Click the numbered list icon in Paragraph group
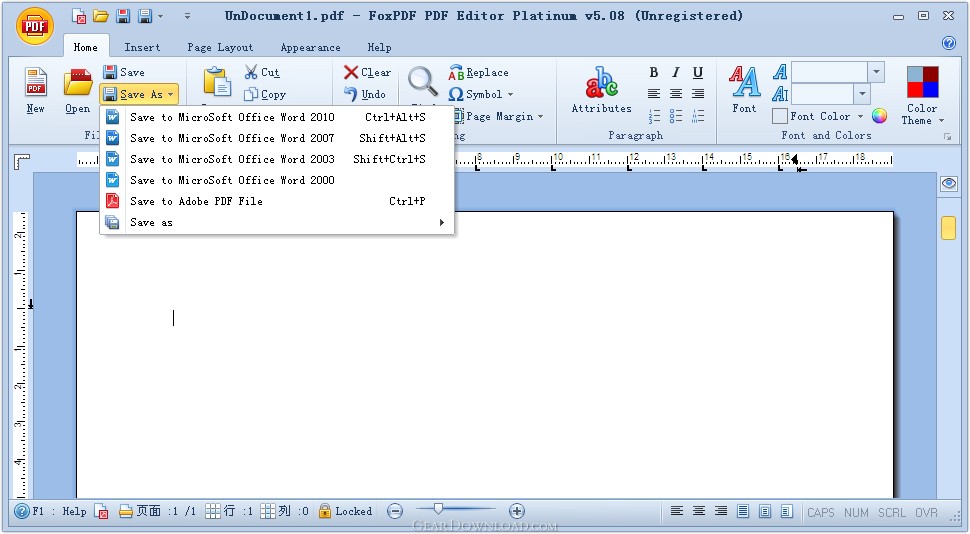This screenshot has height=534, width=970. pyautogui.click(x=654, y=116)
